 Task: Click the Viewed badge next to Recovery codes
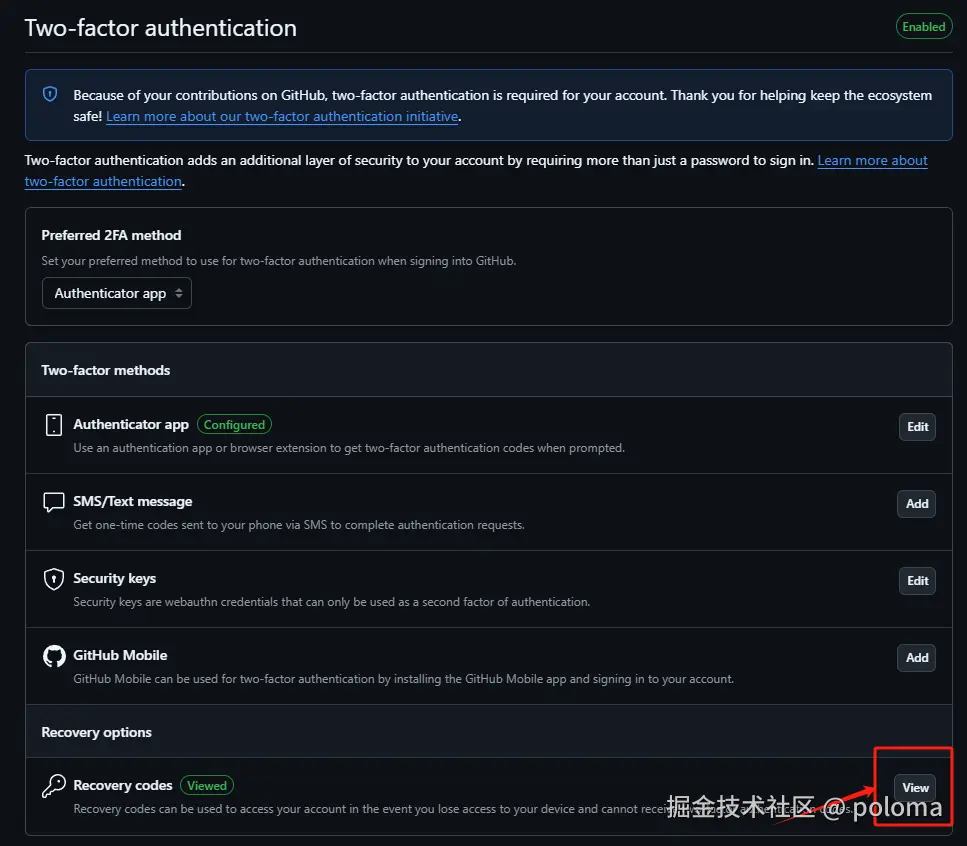tap(207, 786)
